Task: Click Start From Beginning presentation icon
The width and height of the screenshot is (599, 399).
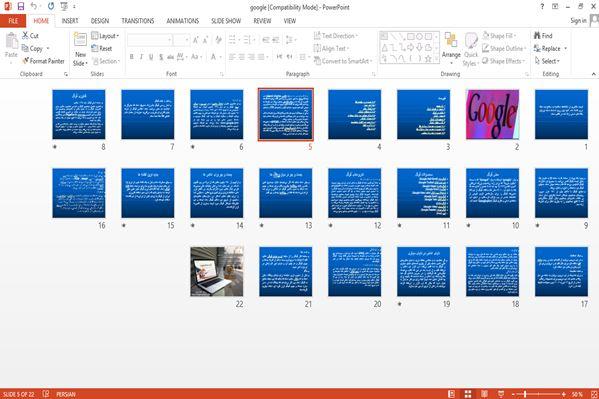Action: (64, 6)
